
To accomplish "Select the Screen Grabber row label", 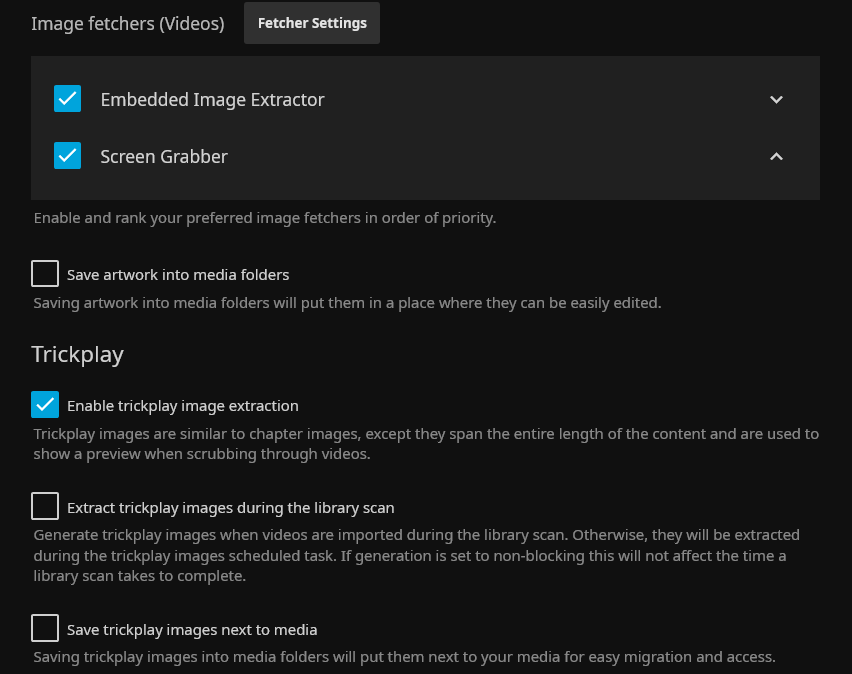I will pyautogui.click(x=164, y=156).
